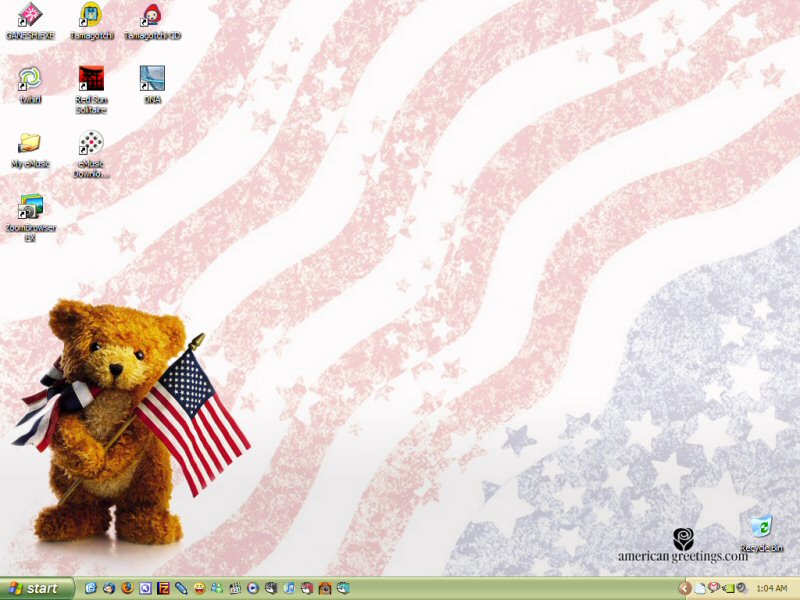Image resolution: width=800 pixels, height=600 pixels.
Task: Open the Recycle Bin
Action: [x=762, y=530]
